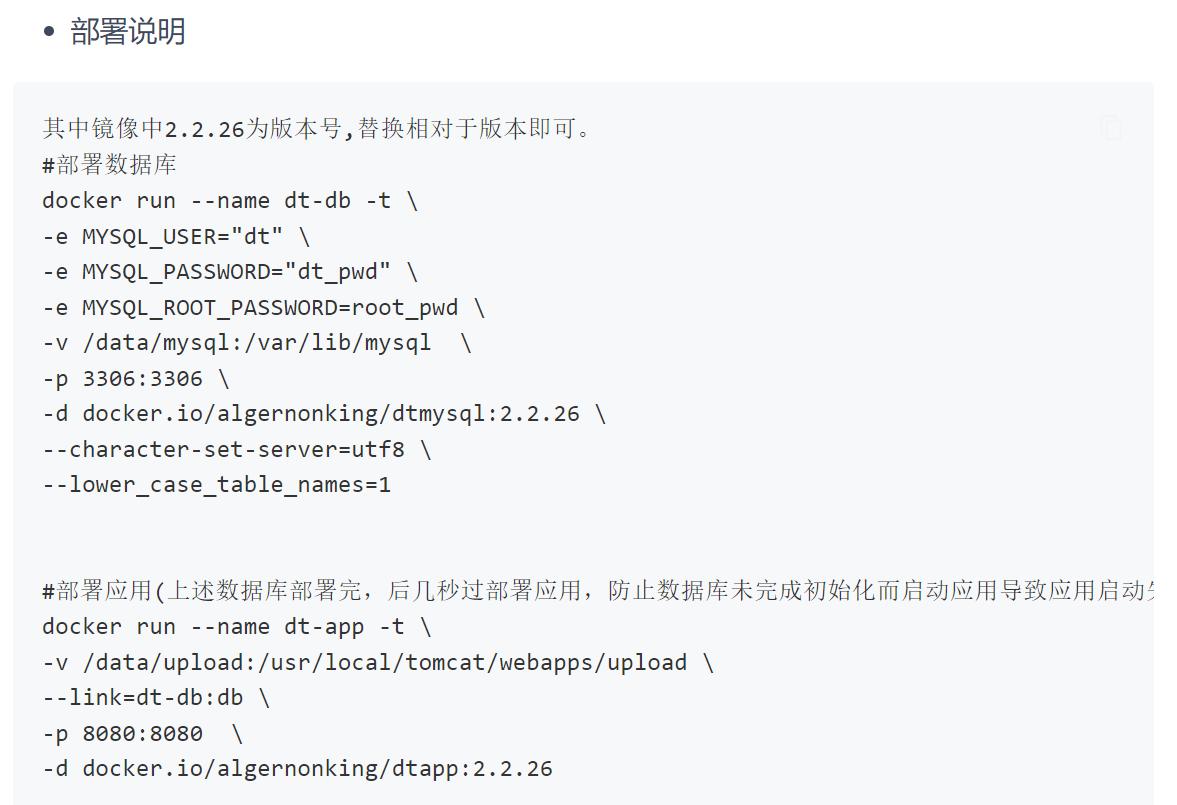Image resolution: width=1177 pixels, height=805 pixels.
Task: Click the --lower_case_table_names=1 line
Action: [217, 485]
